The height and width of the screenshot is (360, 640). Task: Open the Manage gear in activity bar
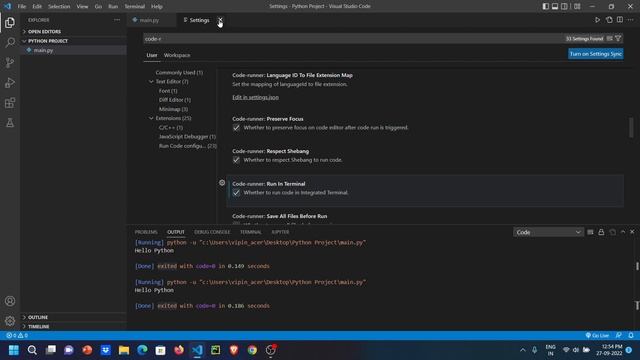click(10, 321)
